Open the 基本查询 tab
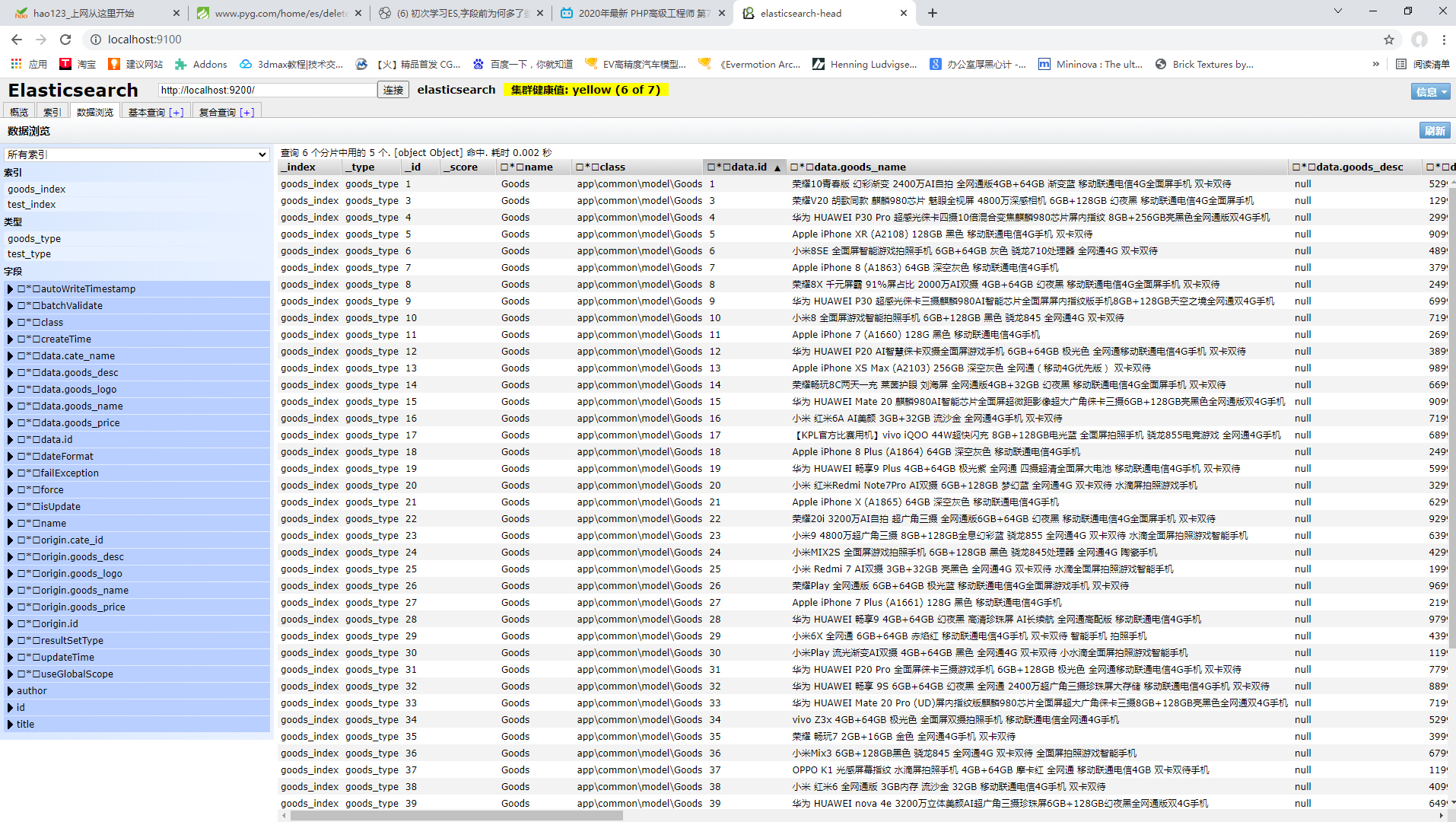Image resolution: width=1456 pixels, height=822 pixels. [156, 111]
